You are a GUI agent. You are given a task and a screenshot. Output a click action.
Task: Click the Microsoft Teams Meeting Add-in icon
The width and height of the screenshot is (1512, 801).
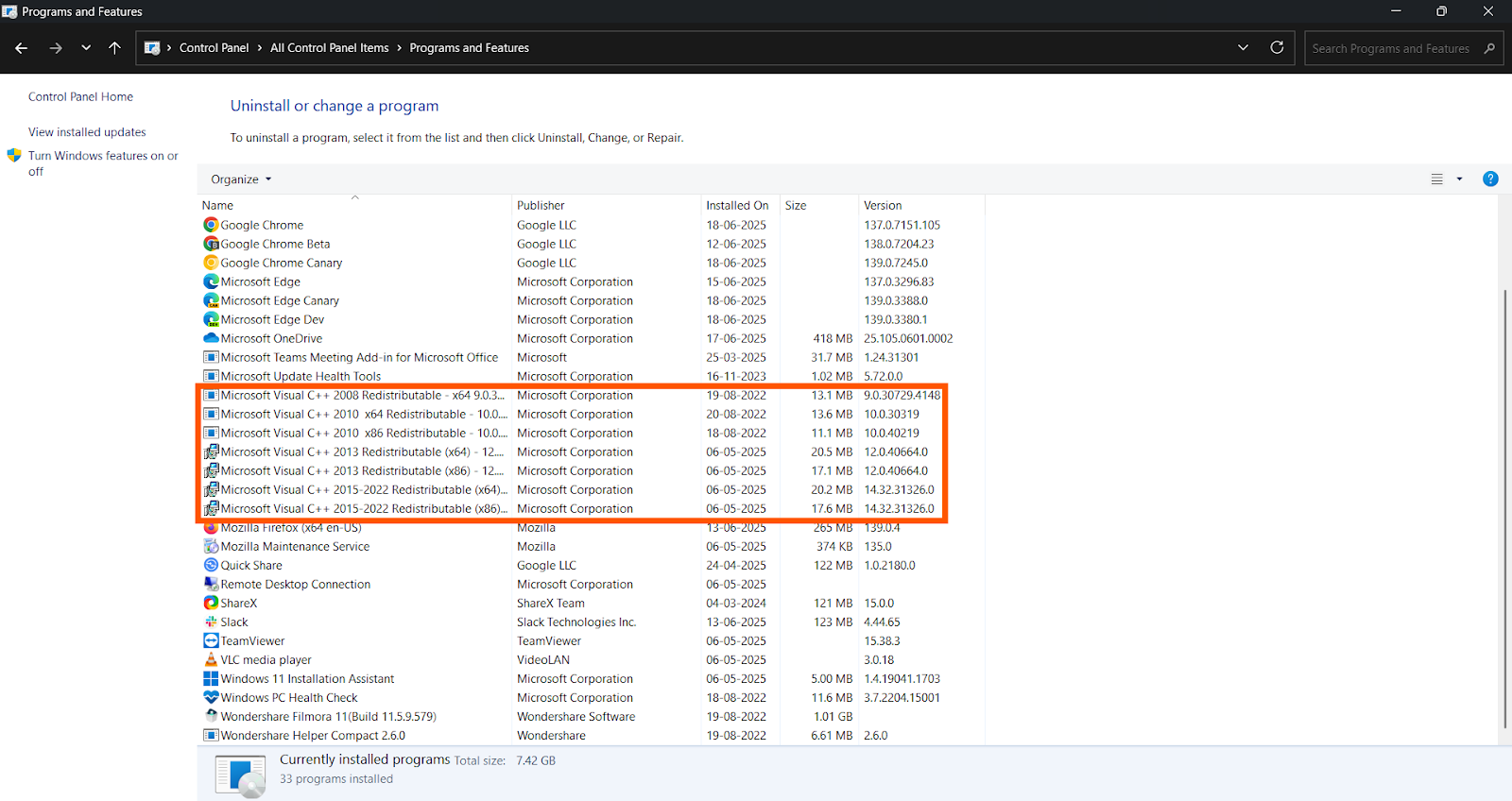click(x=211, y=357)
